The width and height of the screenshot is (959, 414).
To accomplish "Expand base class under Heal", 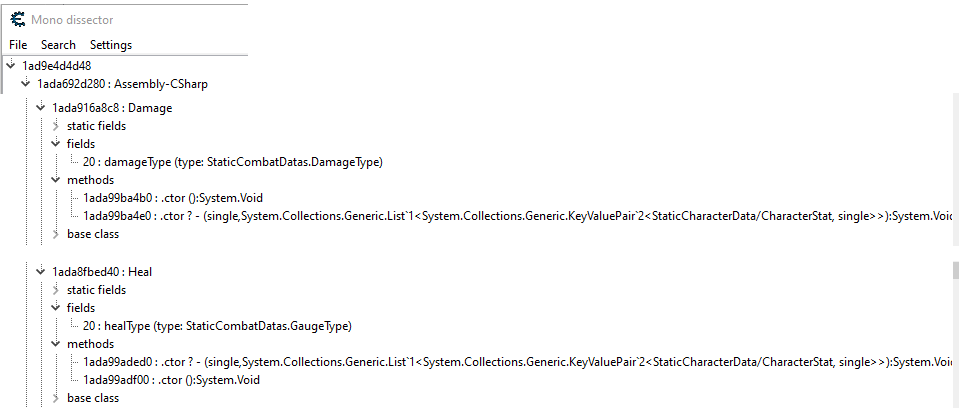I will coord(55,398).
